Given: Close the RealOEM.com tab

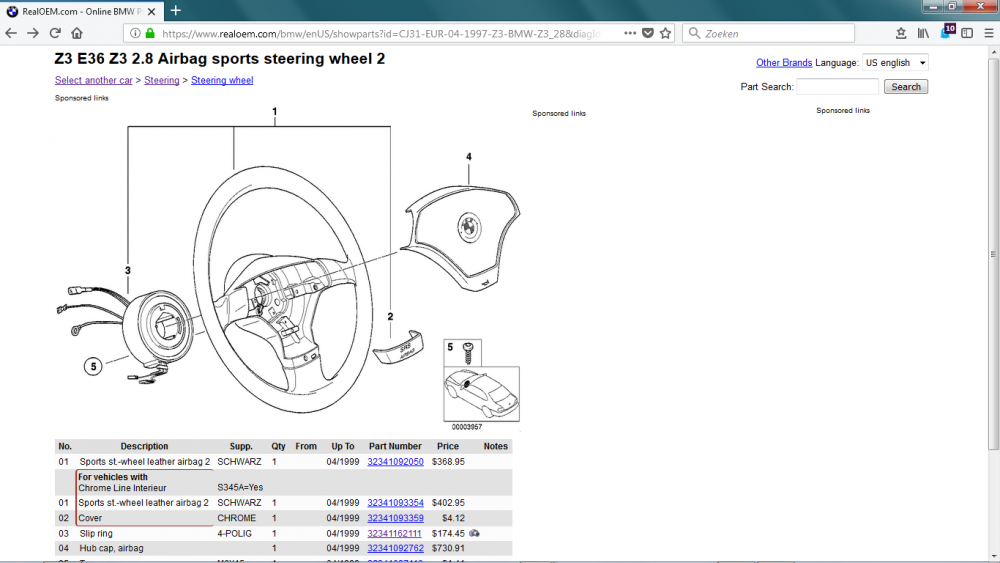Looking at the screenshot, I should click(x=152, y=11).
